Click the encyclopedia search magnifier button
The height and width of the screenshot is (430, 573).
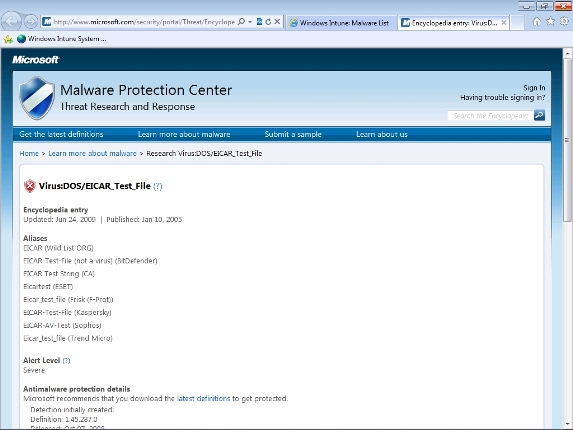point(539,115)
